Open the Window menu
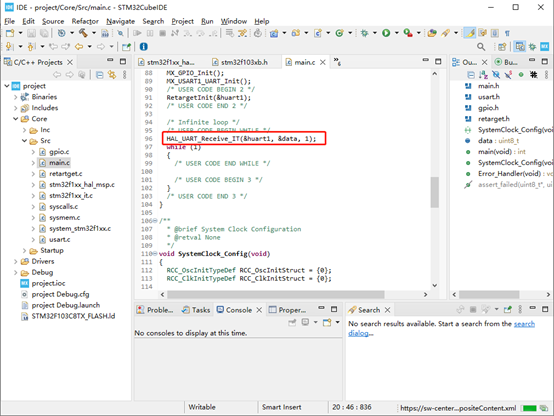The height and width of the screenshot is (416, 554). (234, 21)
